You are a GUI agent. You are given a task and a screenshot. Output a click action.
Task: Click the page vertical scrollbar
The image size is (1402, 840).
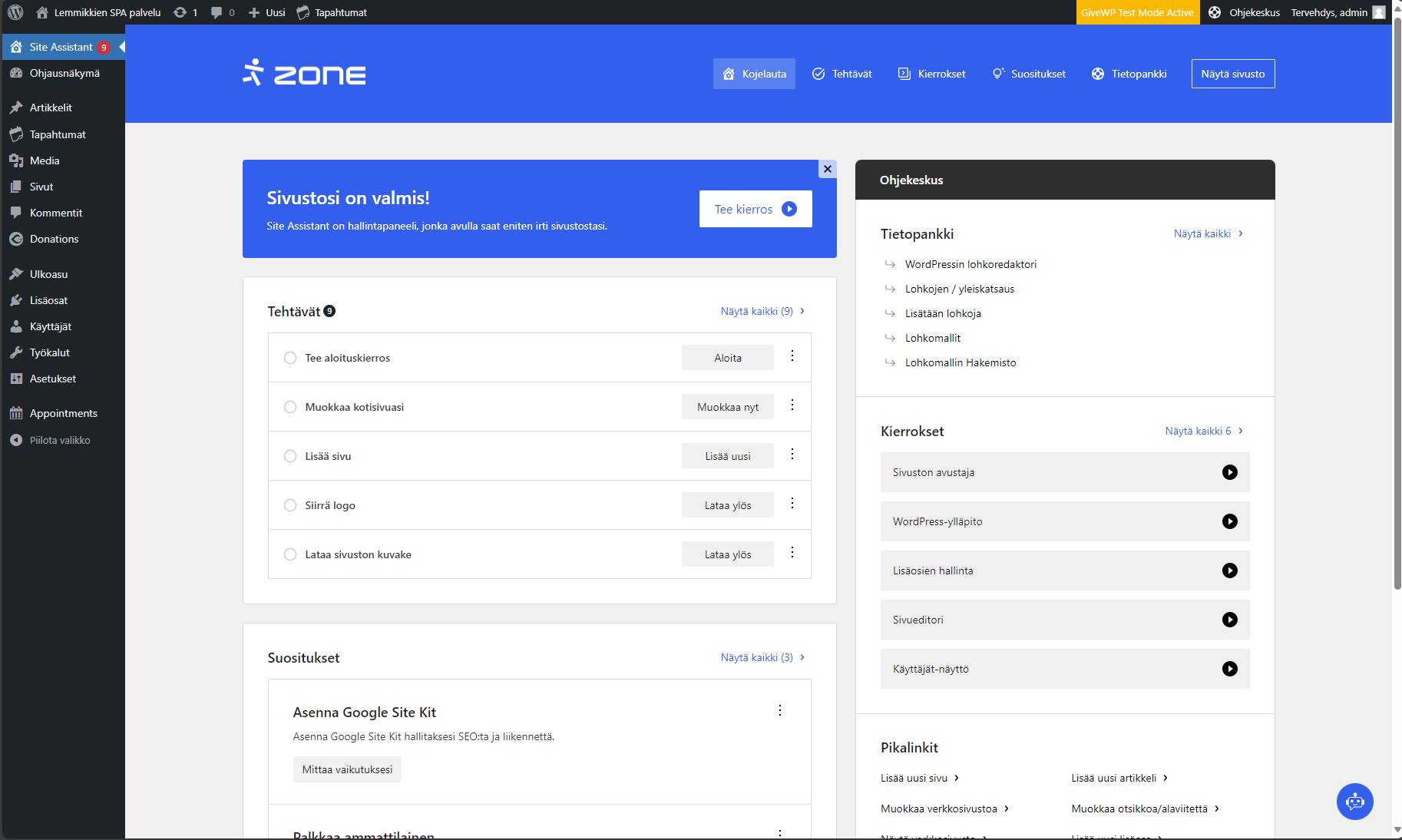[1397, 307]
